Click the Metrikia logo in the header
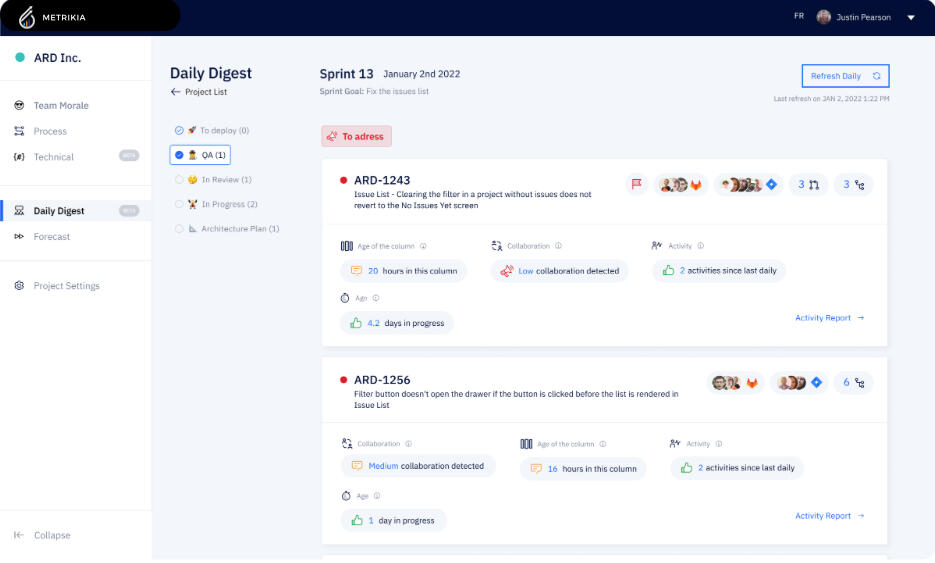935x563 pixels. point(27,16)
